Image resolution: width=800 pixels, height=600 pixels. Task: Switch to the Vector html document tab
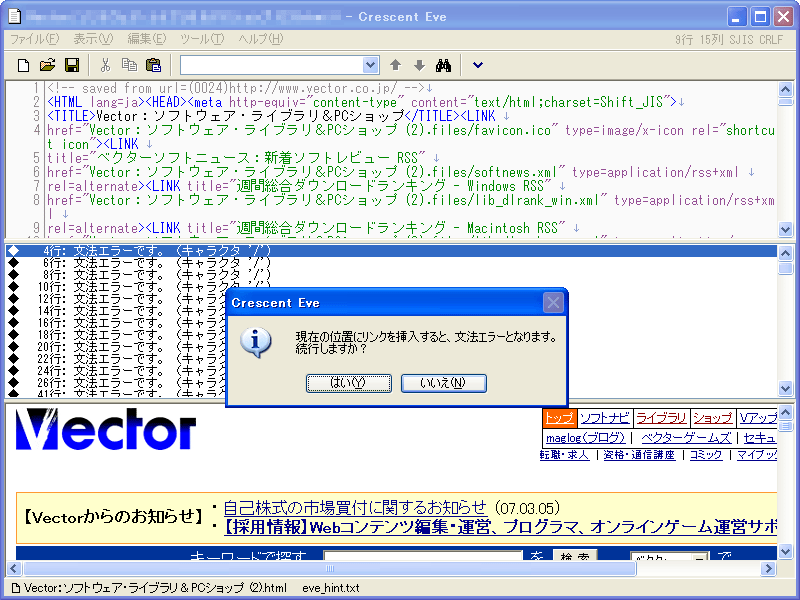[x=149, y=588]
